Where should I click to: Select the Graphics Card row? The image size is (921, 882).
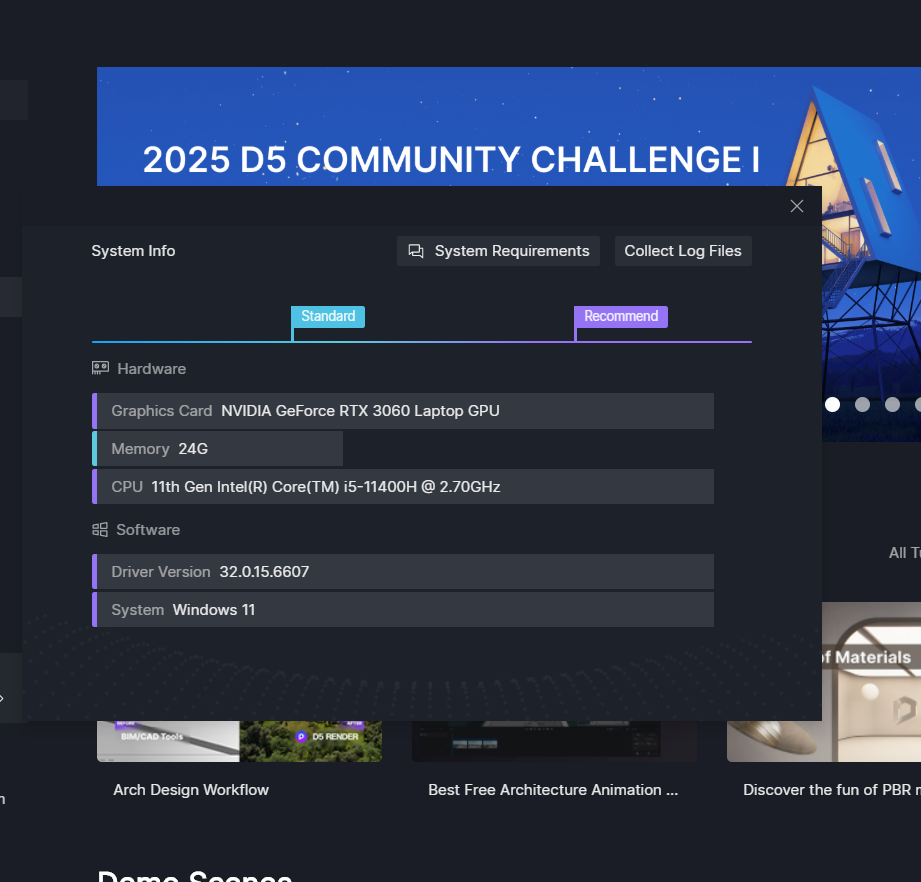click(403, 411)
